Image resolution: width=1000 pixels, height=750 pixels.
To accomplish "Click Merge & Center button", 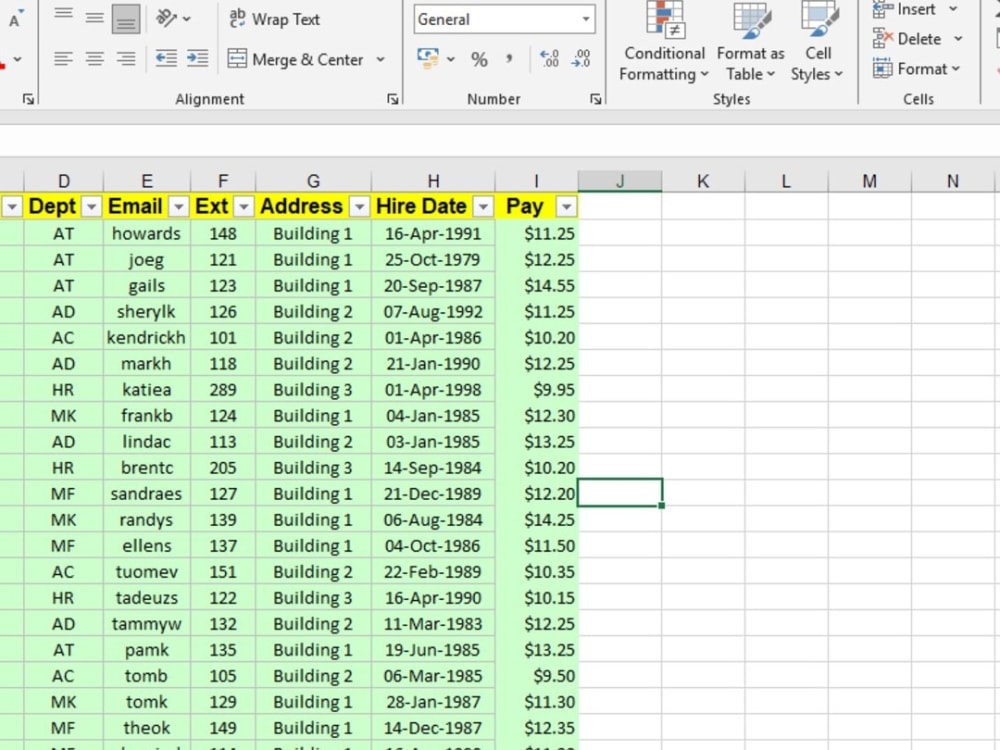I will [x=295, y=59].
